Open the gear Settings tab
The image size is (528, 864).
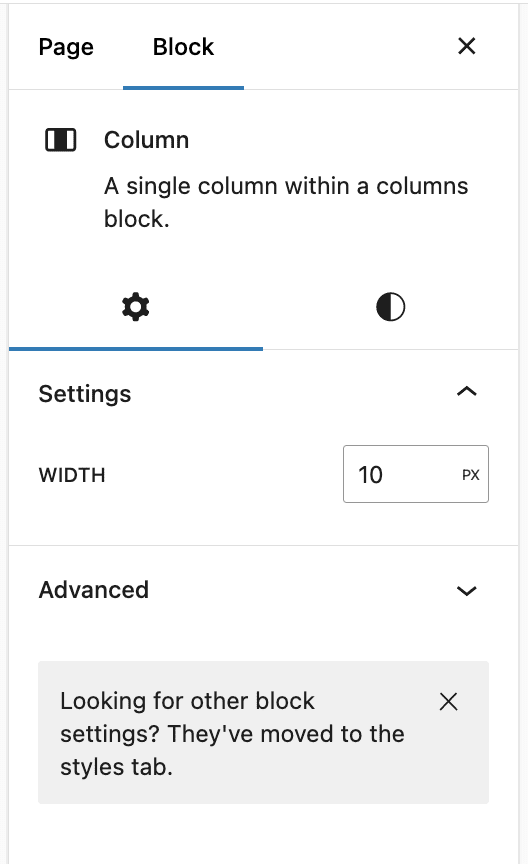[136, 307]
